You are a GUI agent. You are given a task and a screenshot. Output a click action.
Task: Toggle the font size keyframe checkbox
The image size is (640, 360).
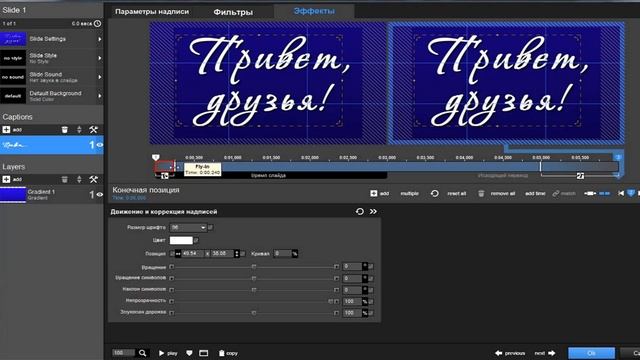[x=211, y=227]
